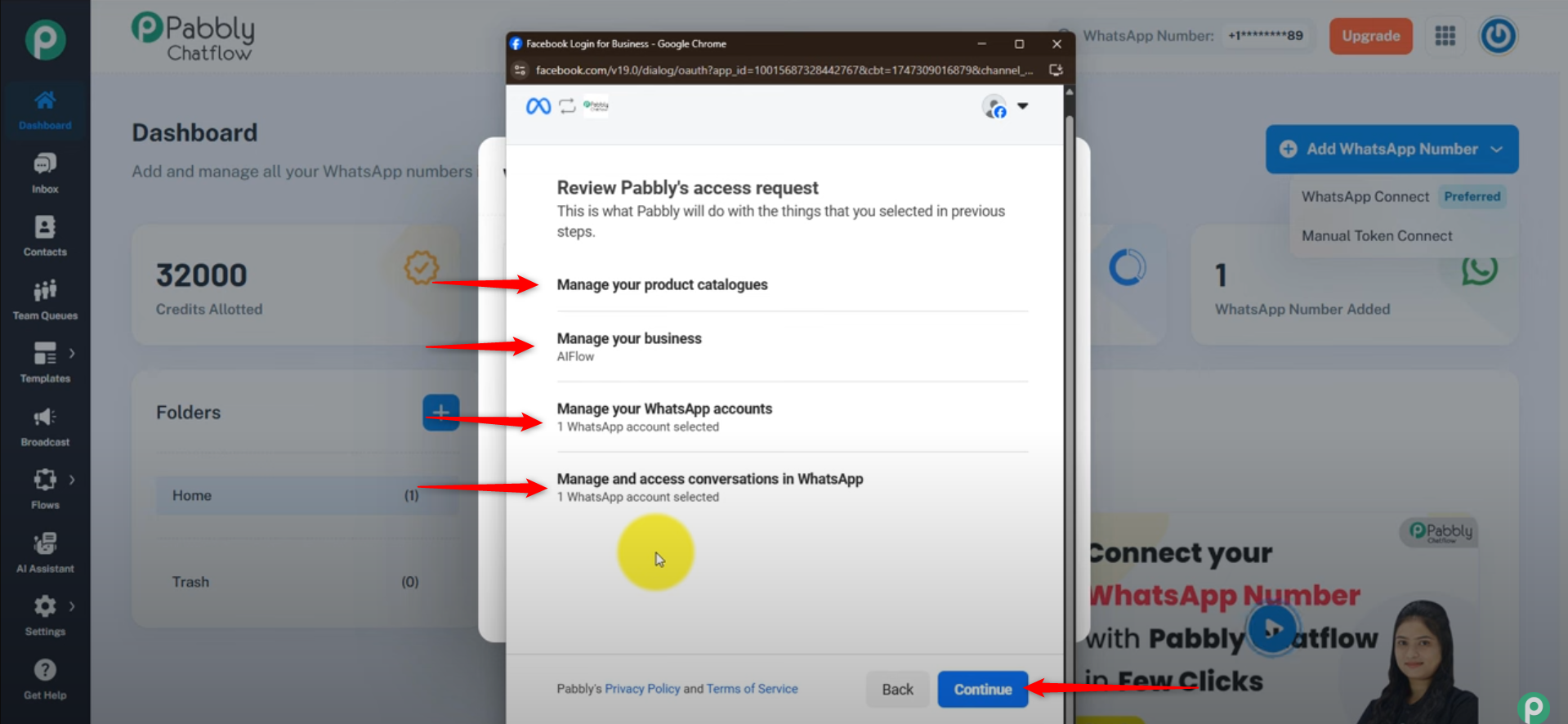Viewport: 1568px width, 724px height.
Task: Click the green Pabbly logo at sidebar top
Action: pos(45,39)
